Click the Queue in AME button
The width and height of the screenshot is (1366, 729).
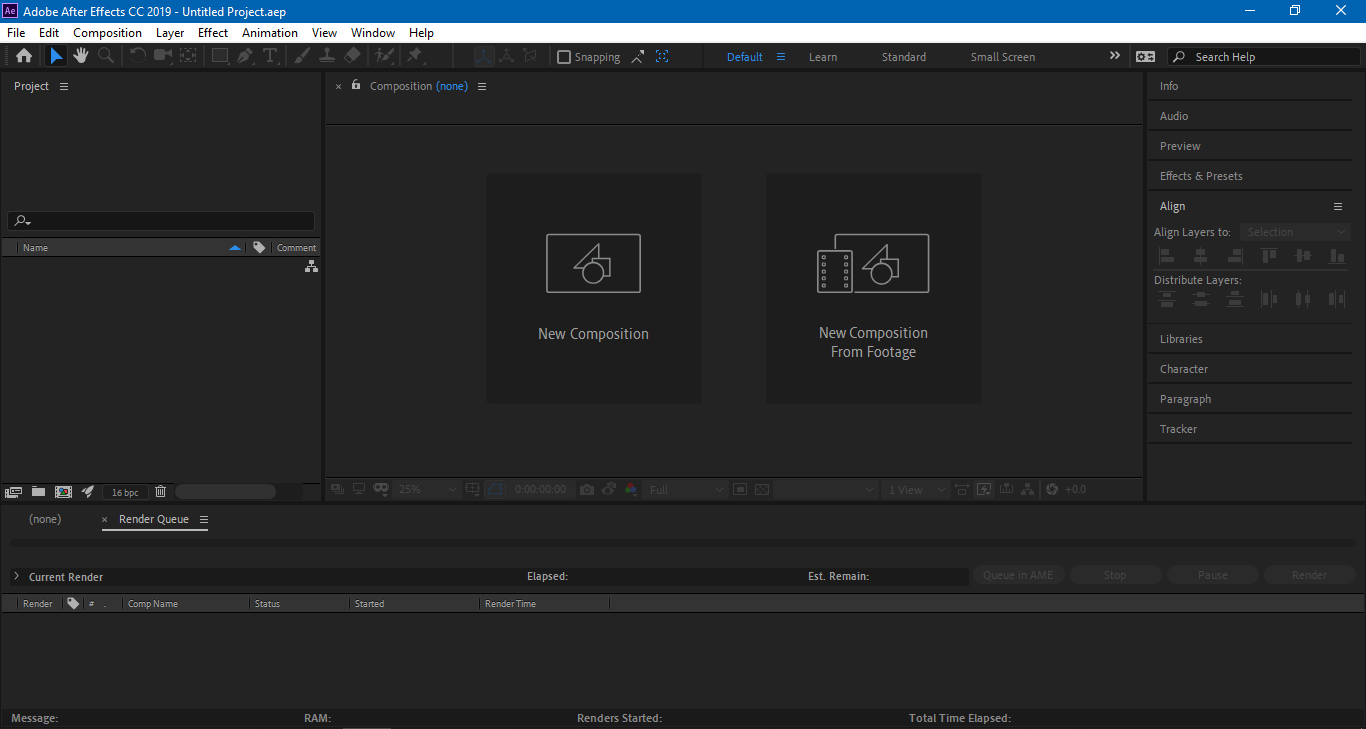(x=1018, y=575)
